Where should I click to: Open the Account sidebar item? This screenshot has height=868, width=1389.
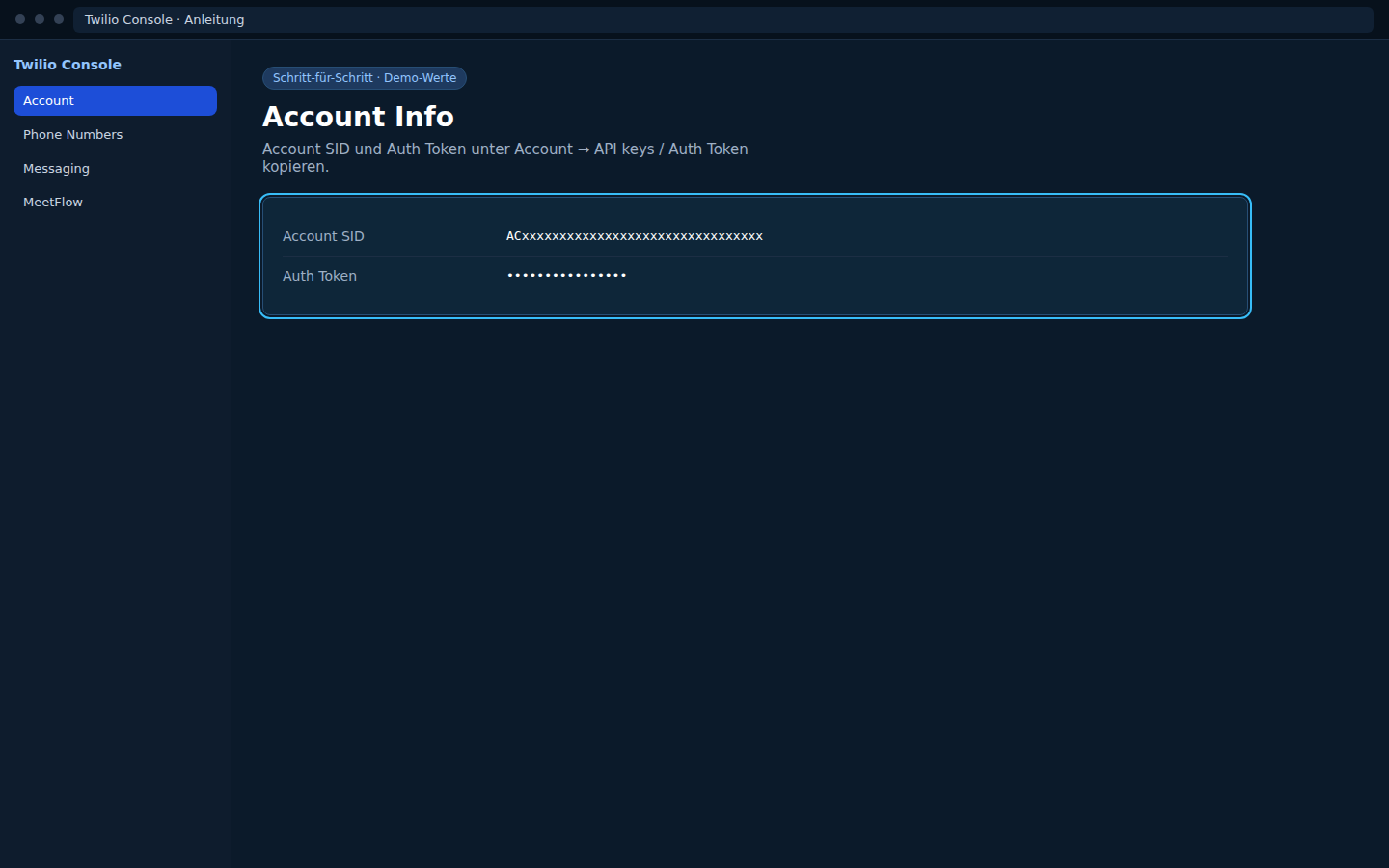click(x=115, y=100)
